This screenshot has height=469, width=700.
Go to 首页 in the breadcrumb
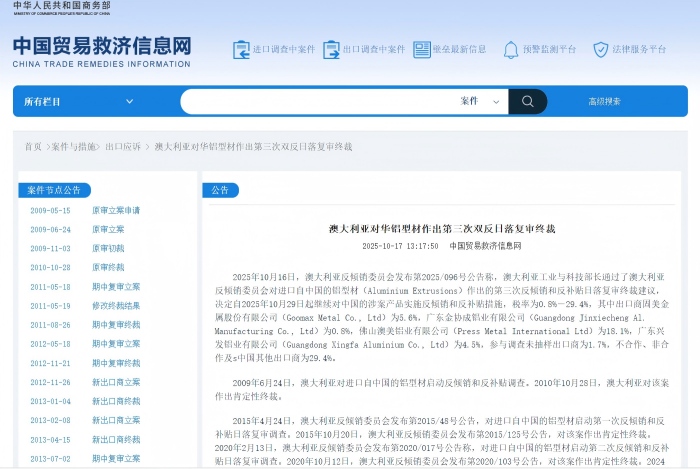click(x=33, y=146)
